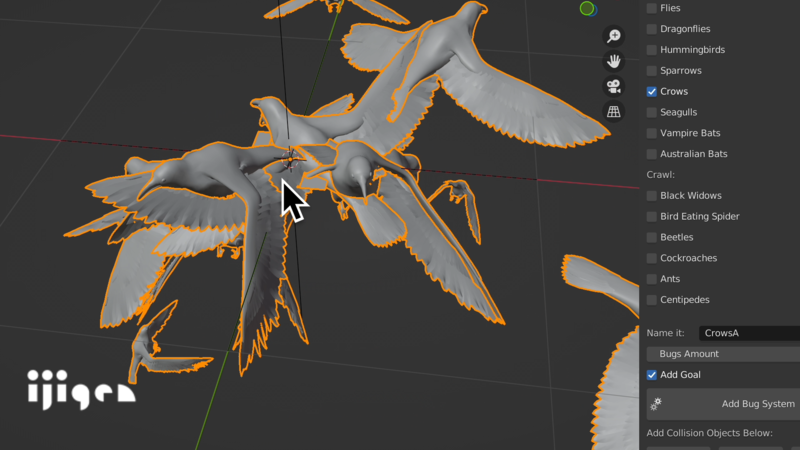Check the Australian Bats option
The height and width of the screenshot is (450, 800).
pyautogui.click(x=652, y=154)
